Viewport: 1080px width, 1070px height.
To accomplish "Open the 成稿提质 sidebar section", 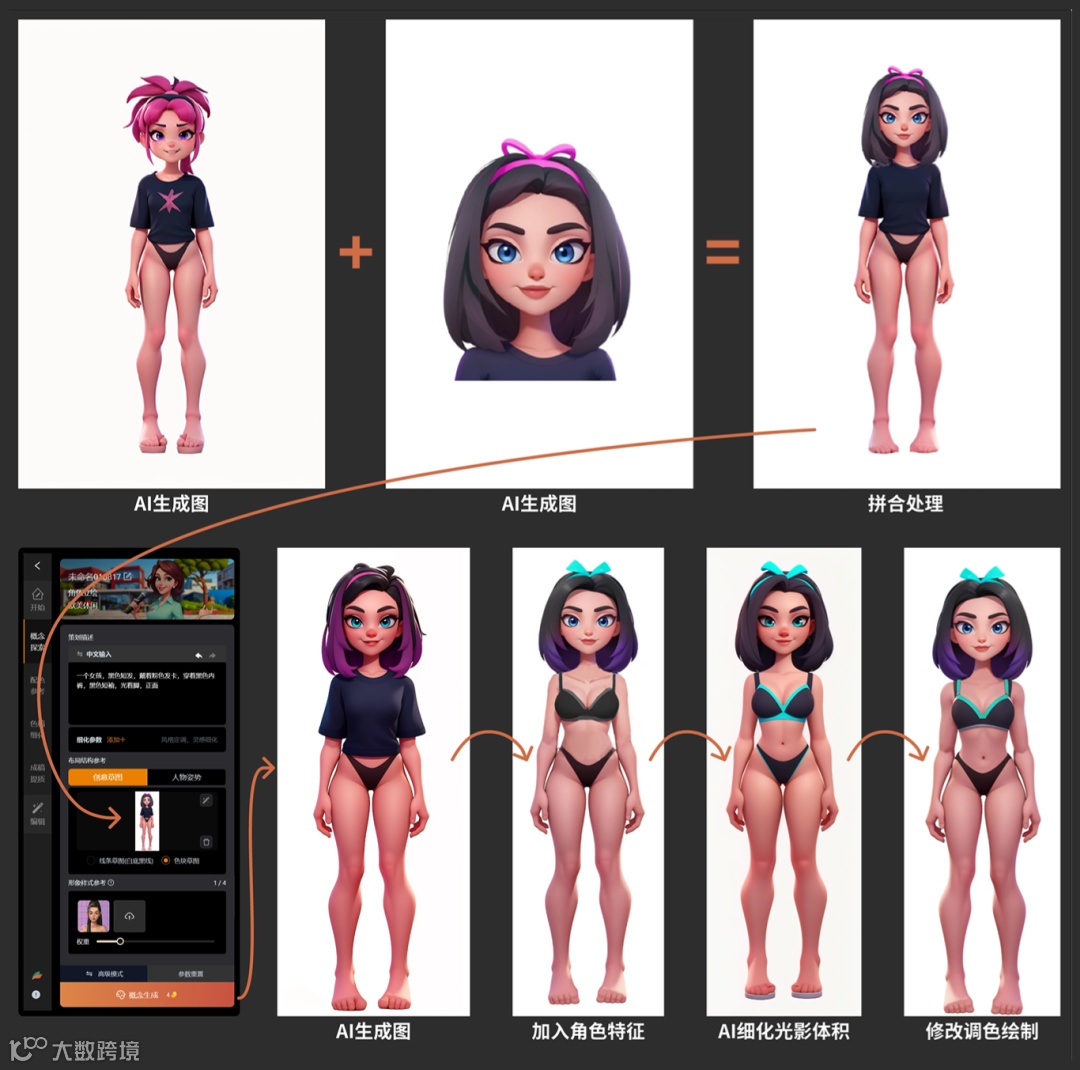I will coord(37,773).
